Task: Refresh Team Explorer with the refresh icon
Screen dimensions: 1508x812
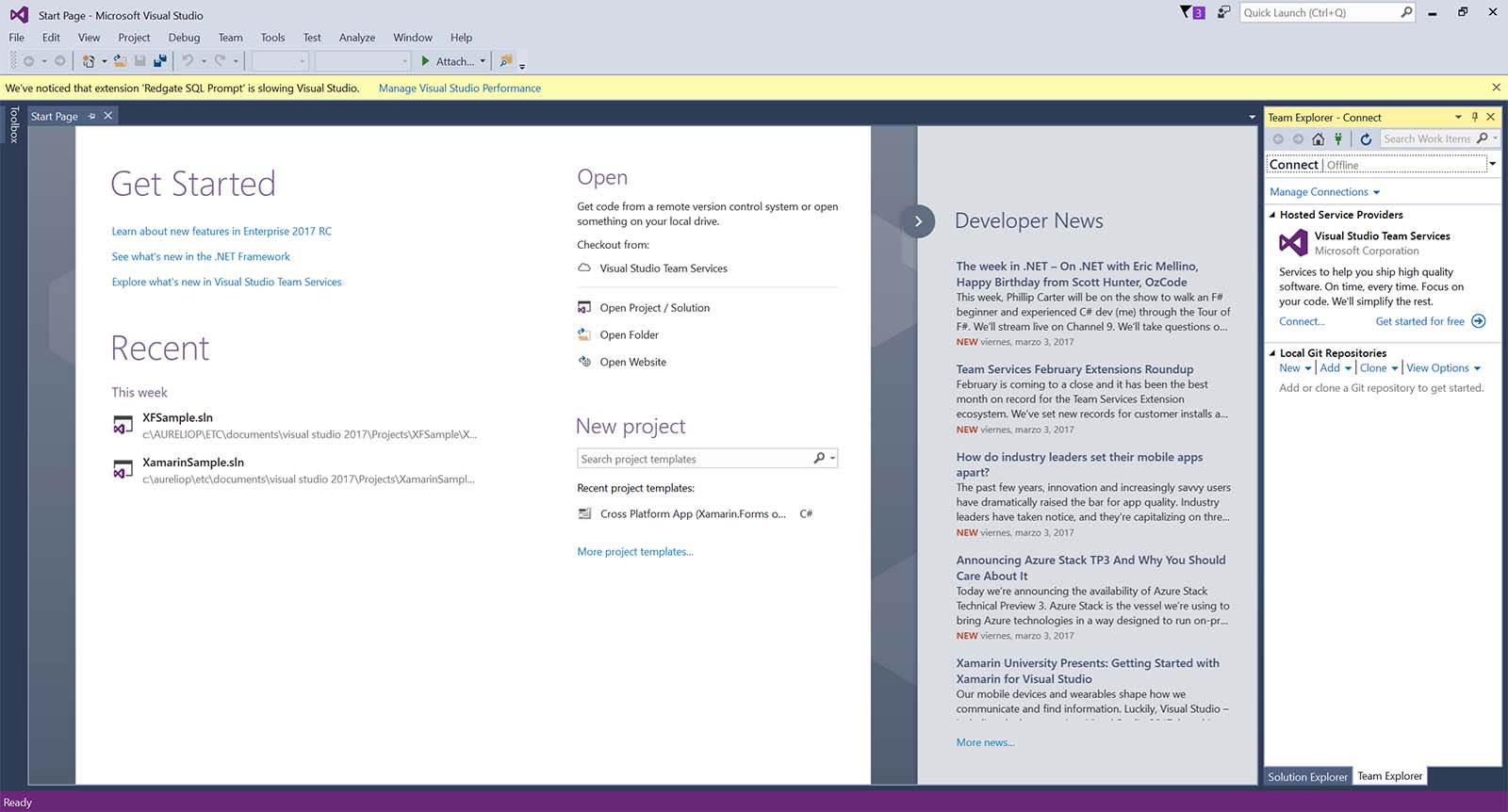Action: (1366, 139)
